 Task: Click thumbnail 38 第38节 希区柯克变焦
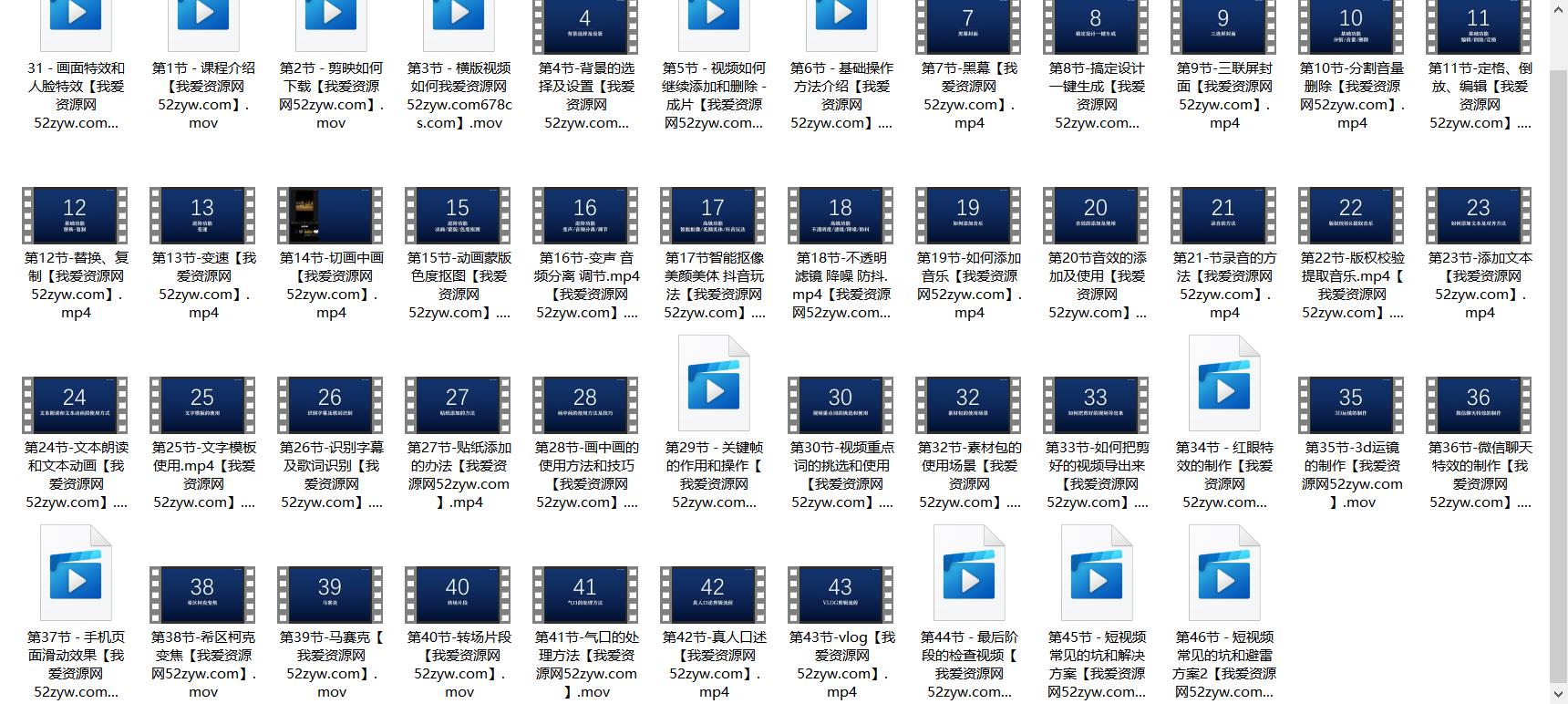coord(202,595)
